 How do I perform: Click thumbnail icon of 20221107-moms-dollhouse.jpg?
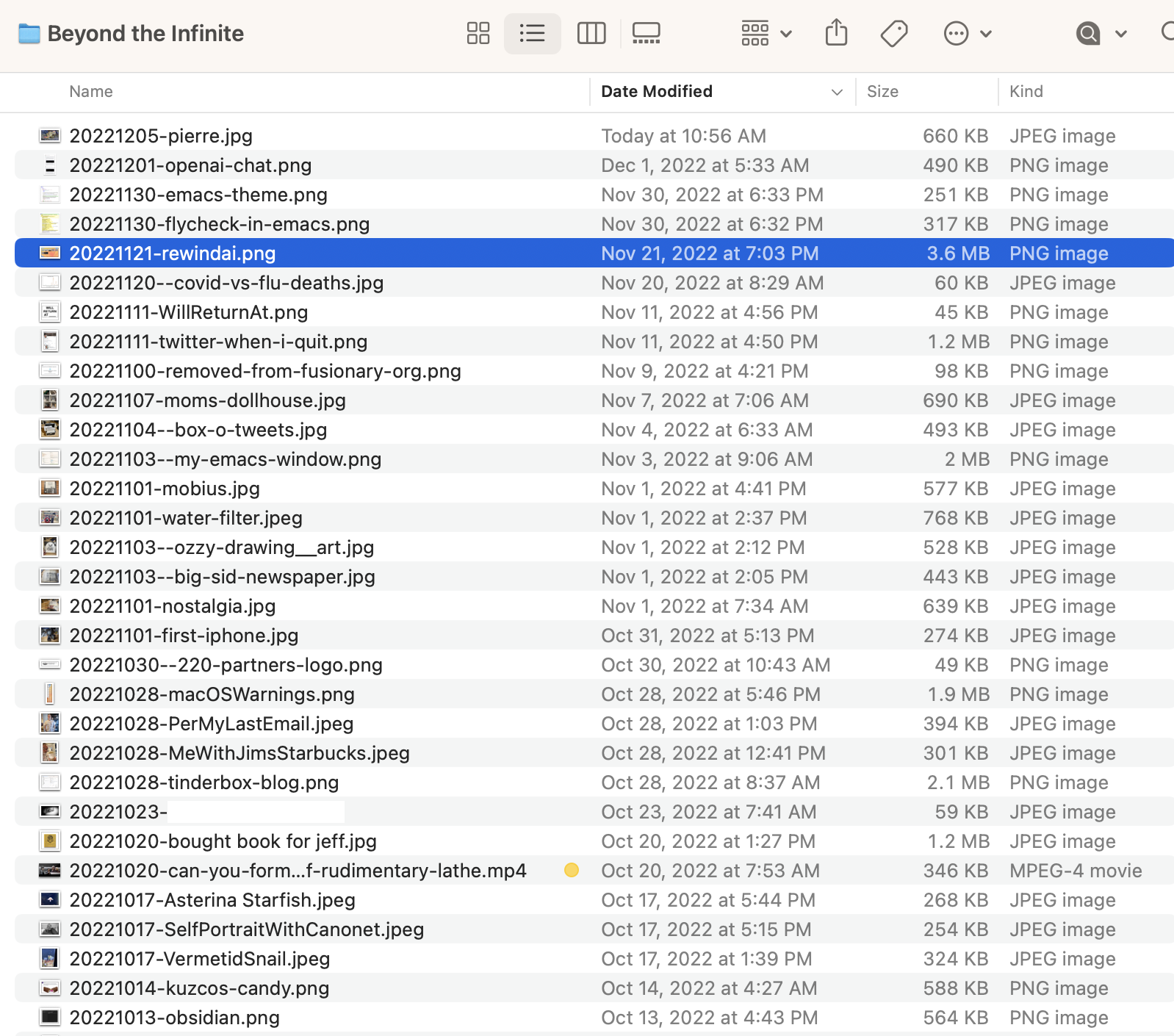click(x=50, y=400)
